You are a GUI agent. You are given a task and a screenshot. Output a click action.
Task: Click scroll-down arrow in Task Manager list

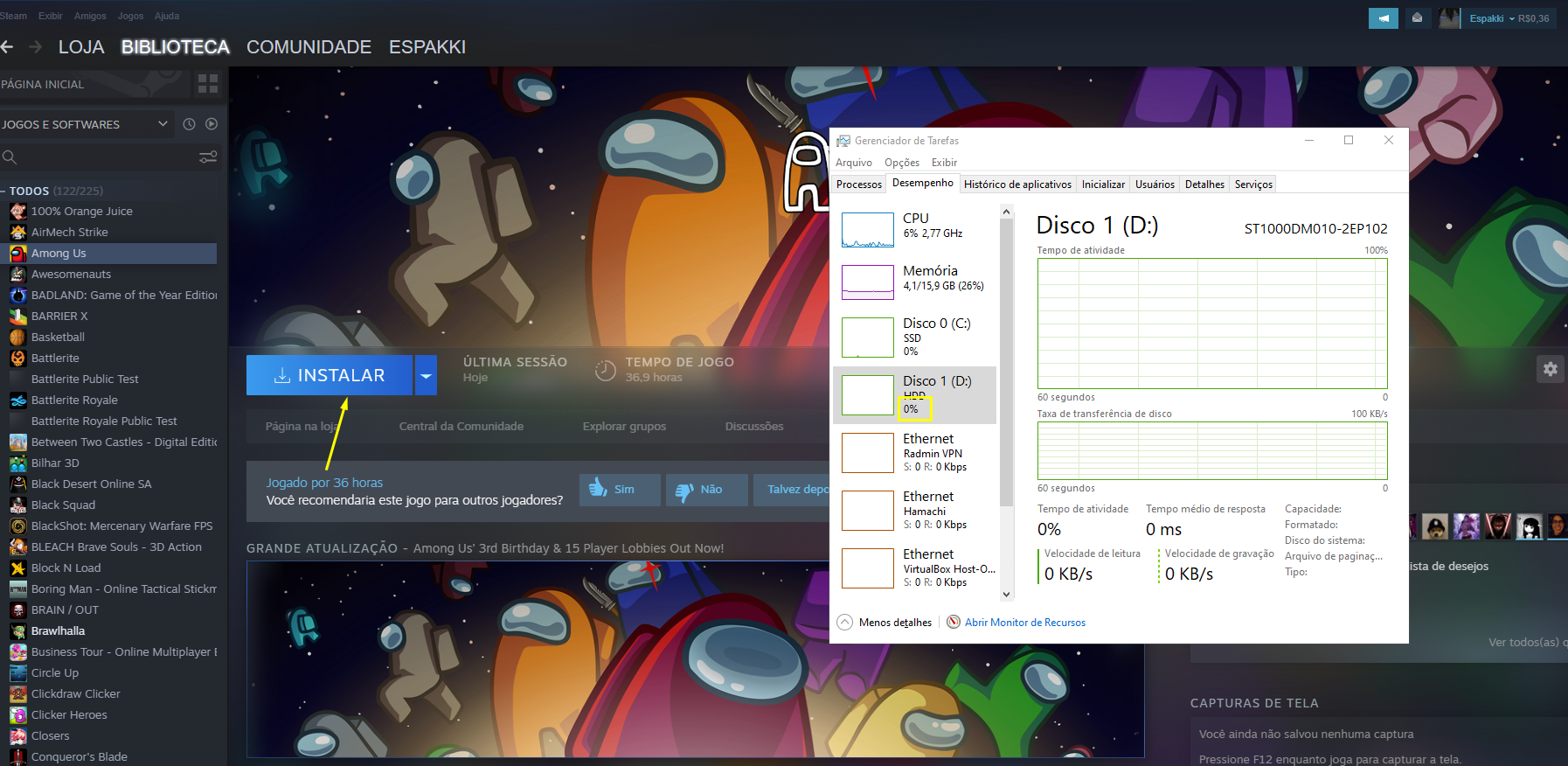click(1006, 594)
